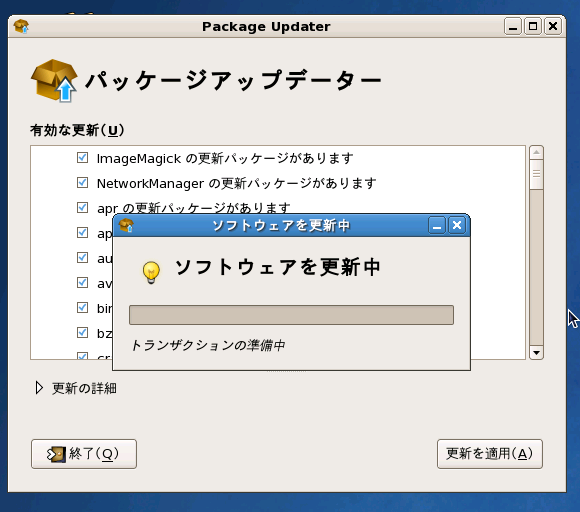Click the 更新を適用(A) apply updates button
Image resolution: width=580 pixels, height=512 pixels.
click(x=490, y=454)
